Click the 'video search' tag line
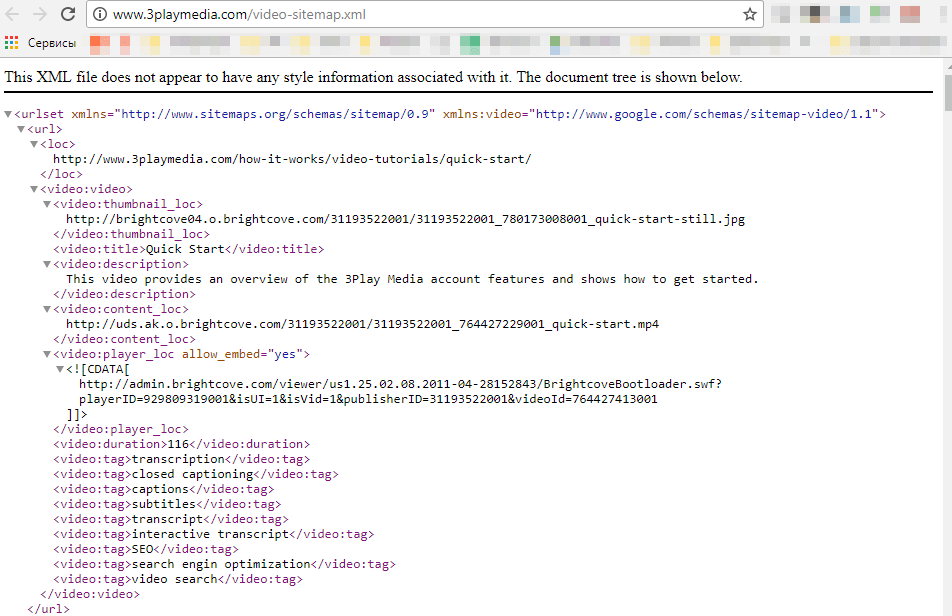 pos(178,579)
